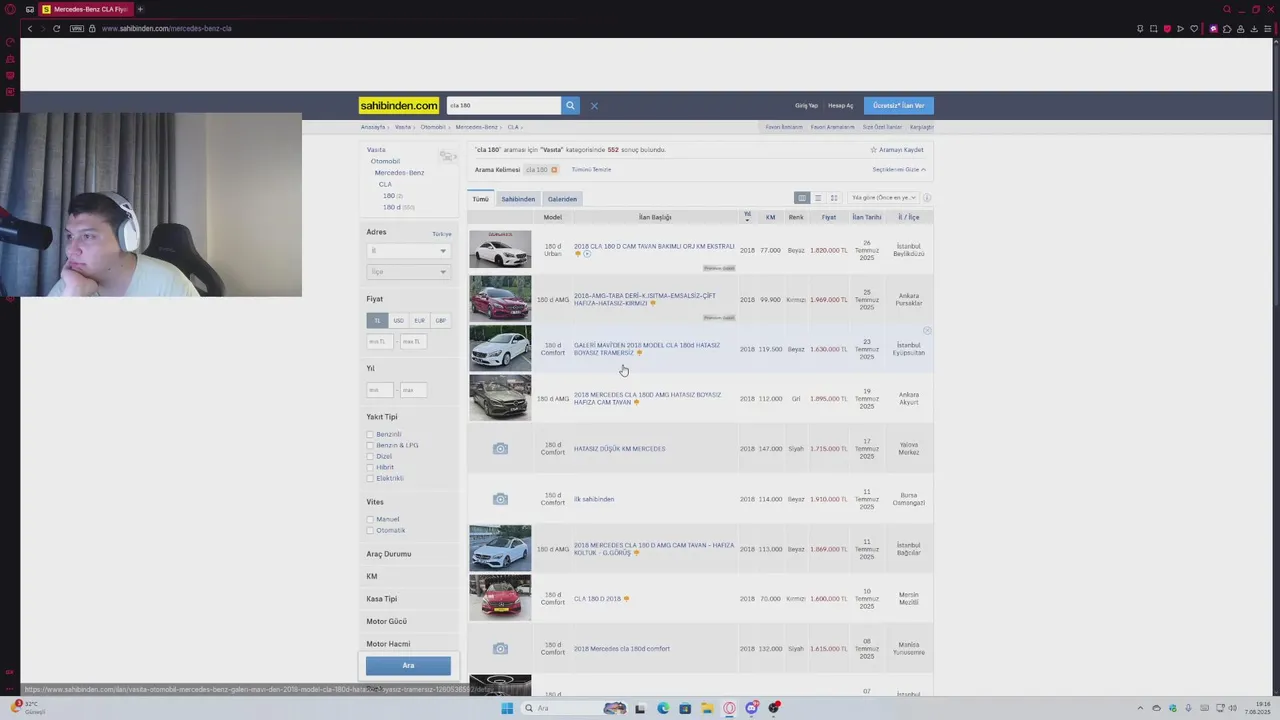Check the Otomatik transmission checkbox
1280x720 pixels.
[370, 531]
